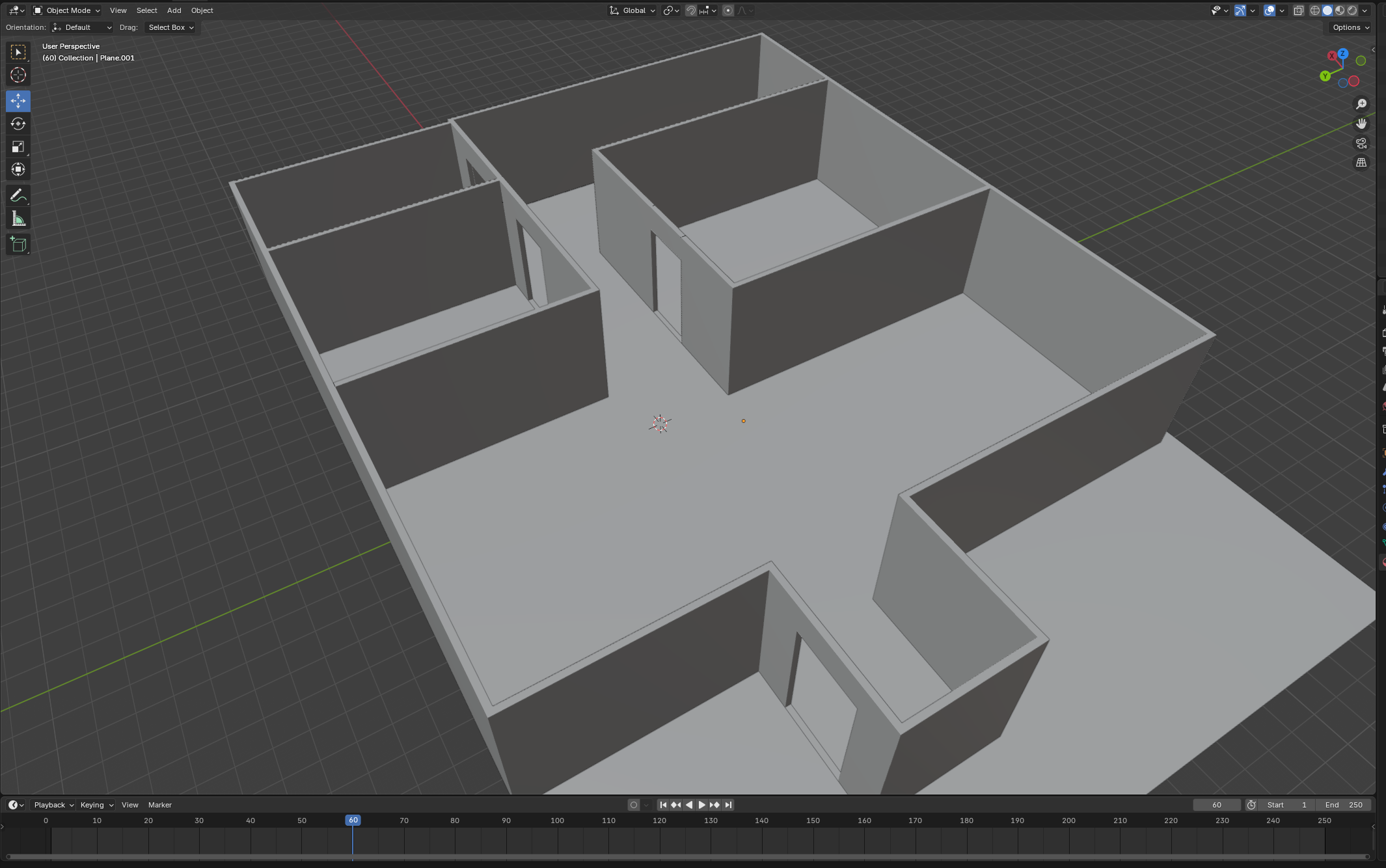
Task: Open the Keying menu in timeline
Action: coord(96,805)
